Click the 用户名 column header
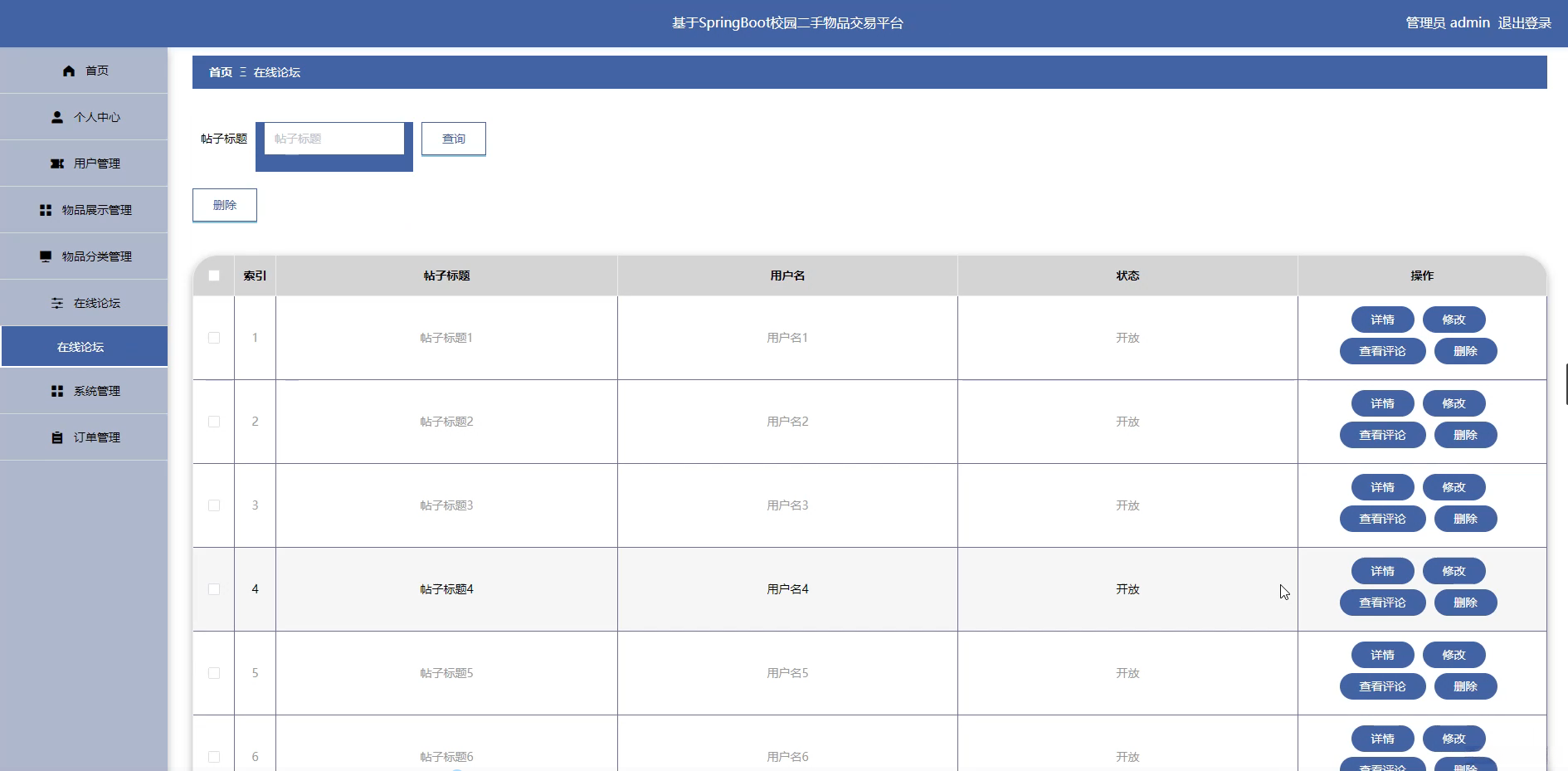 pos(787,276)
